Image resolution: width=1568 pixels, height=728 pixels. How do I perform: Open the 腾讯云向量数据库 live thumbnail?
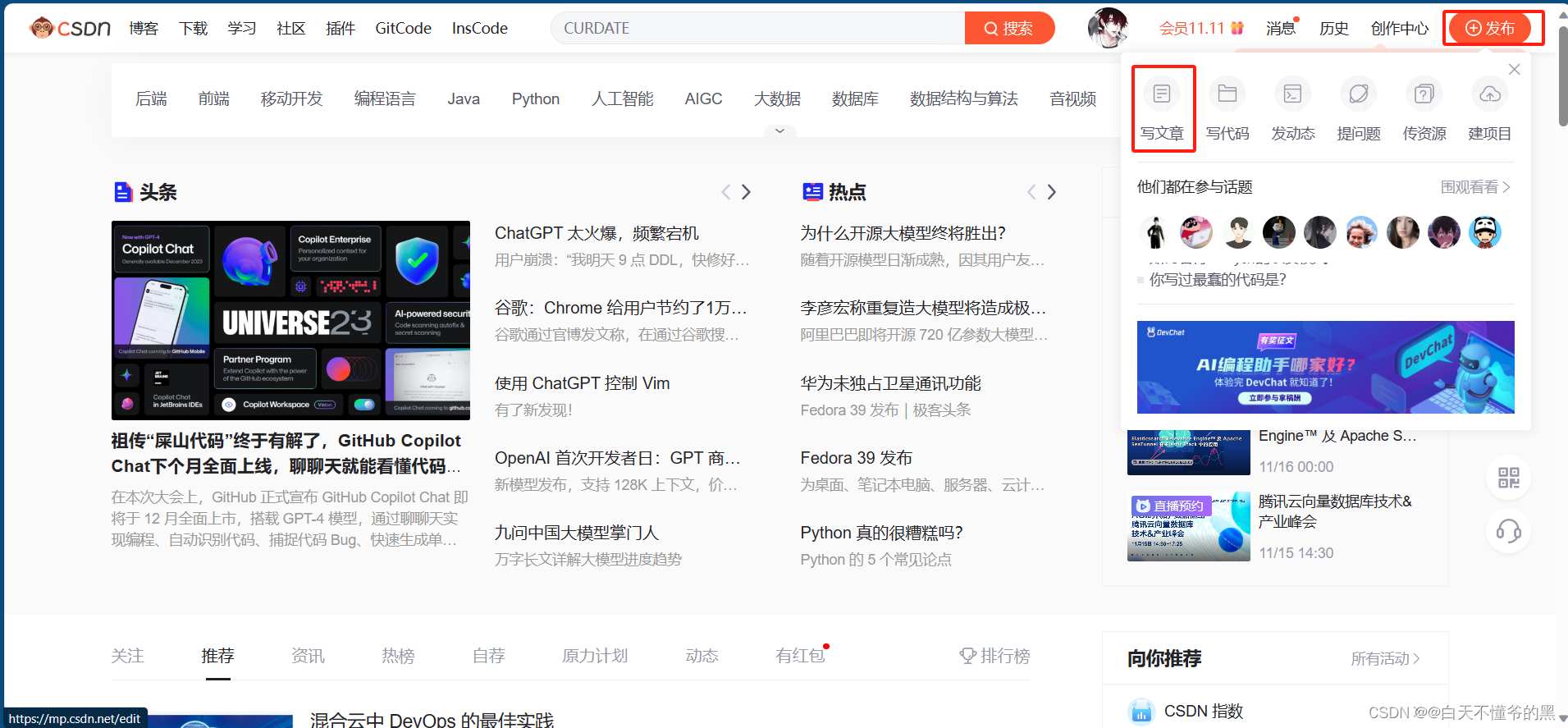[1189, 527]
